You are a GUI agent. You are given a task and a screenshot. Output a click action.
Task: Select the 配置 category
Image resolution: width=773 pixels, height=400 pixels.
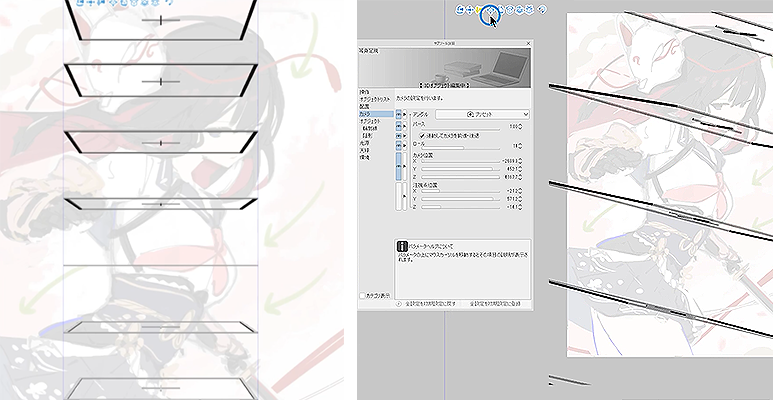click(364, 107)
